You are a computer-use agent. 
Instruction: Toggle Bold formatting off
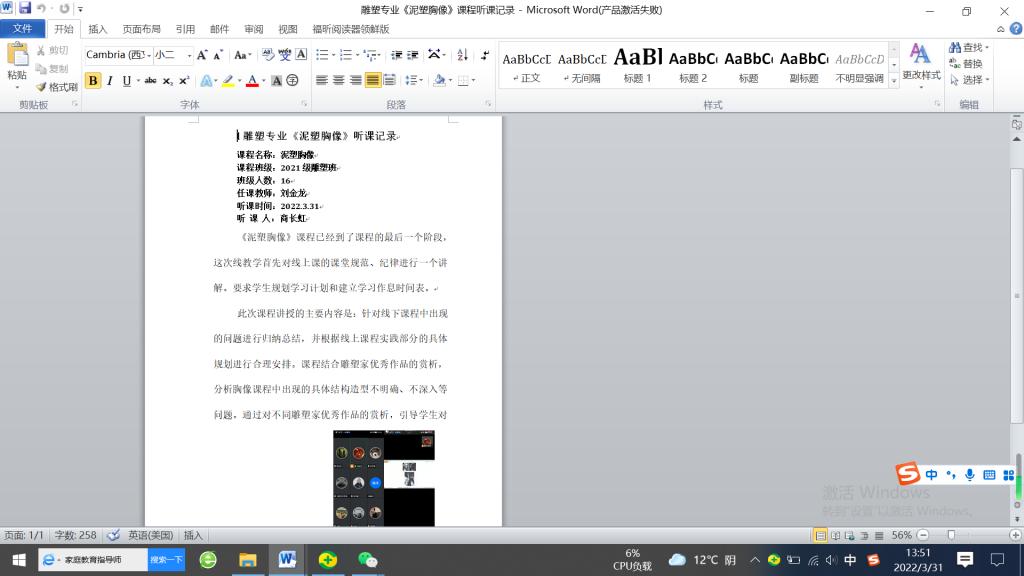click(93, 81)
